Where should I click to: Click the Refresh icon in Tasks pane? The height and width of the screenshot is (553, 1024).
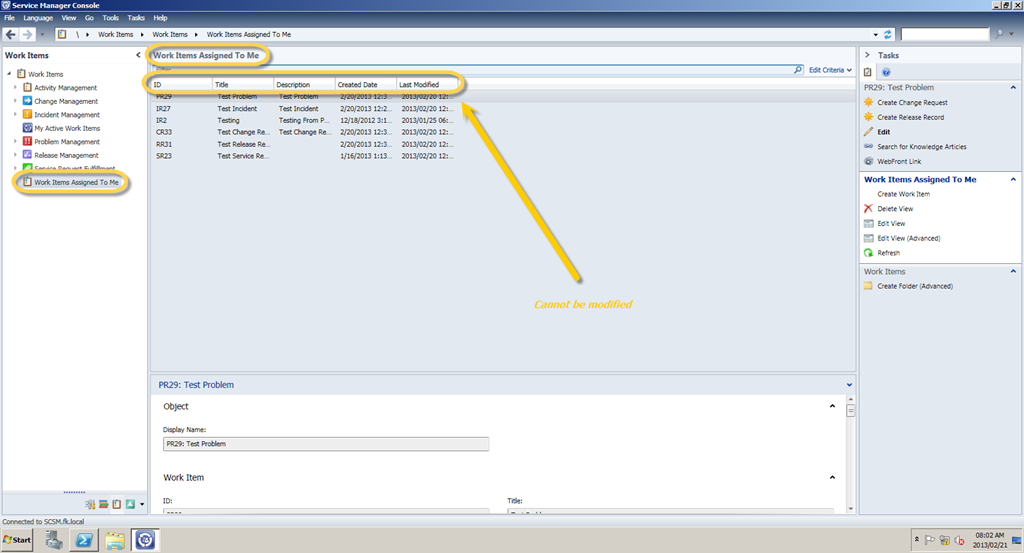[868, 253]
